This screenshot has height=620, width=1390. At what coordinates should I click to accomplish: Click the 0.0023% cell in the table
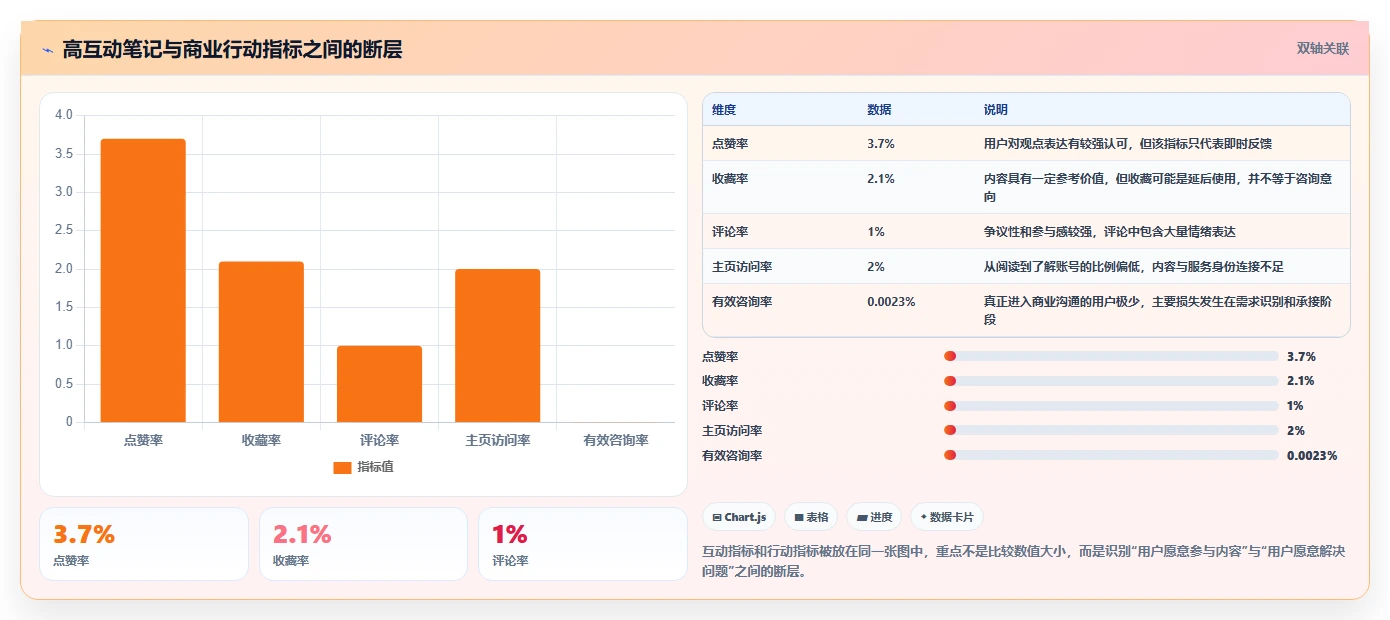pos(891,301)
